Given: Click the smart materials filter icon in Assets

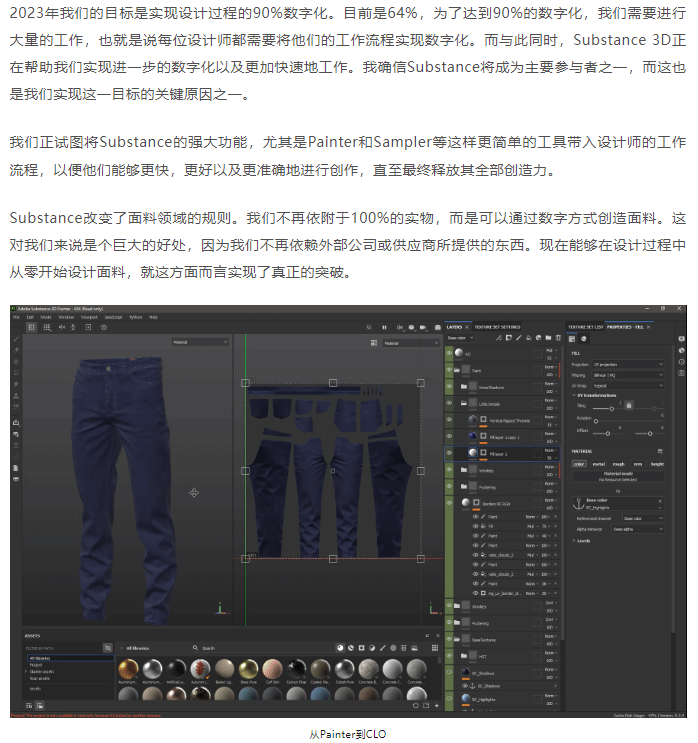Looking at the screenshot, I should click(x=351, y=648).
